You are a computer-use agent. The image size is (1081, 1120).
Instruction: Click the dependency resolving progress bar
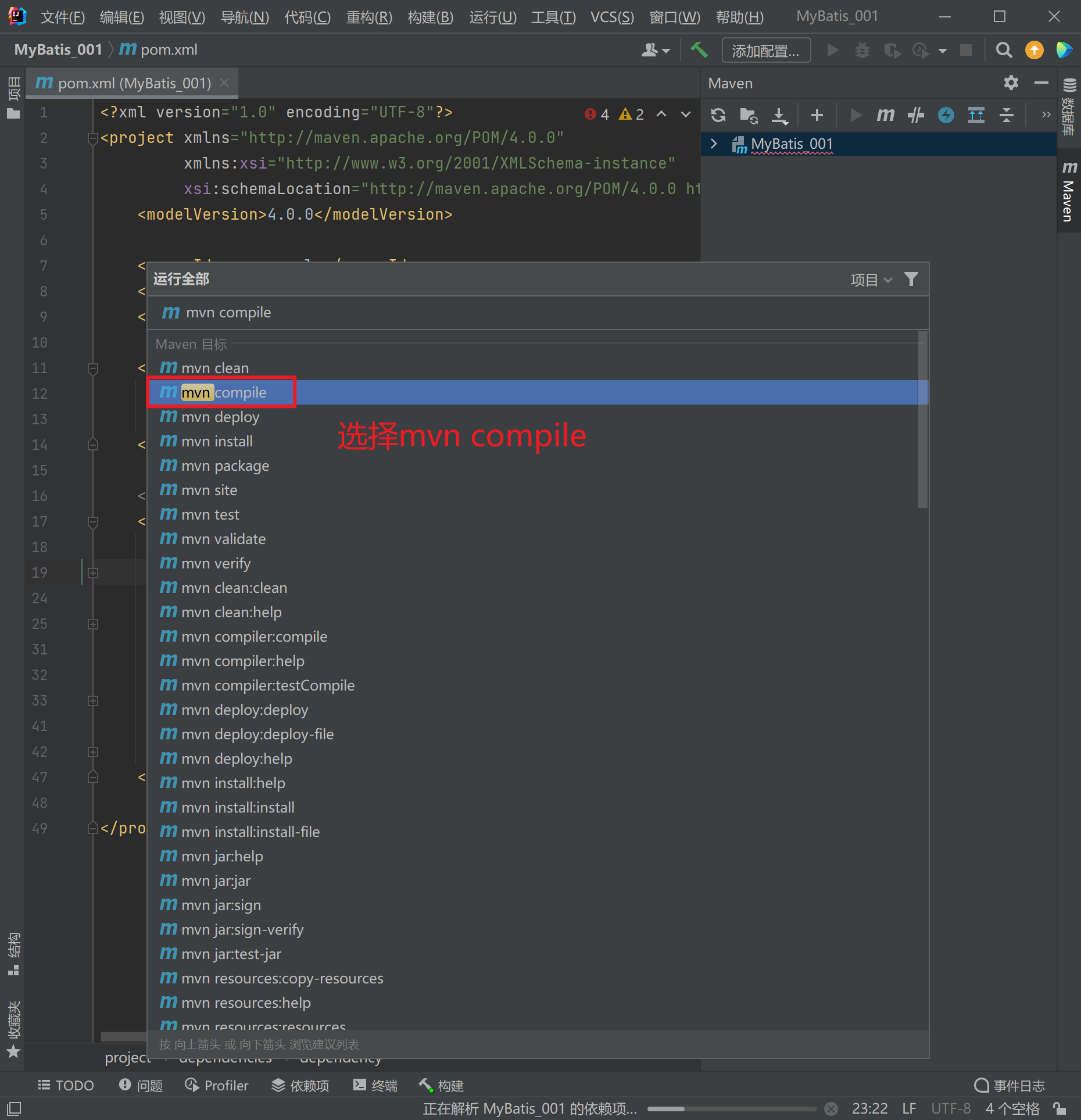[x=732, y=1109]
